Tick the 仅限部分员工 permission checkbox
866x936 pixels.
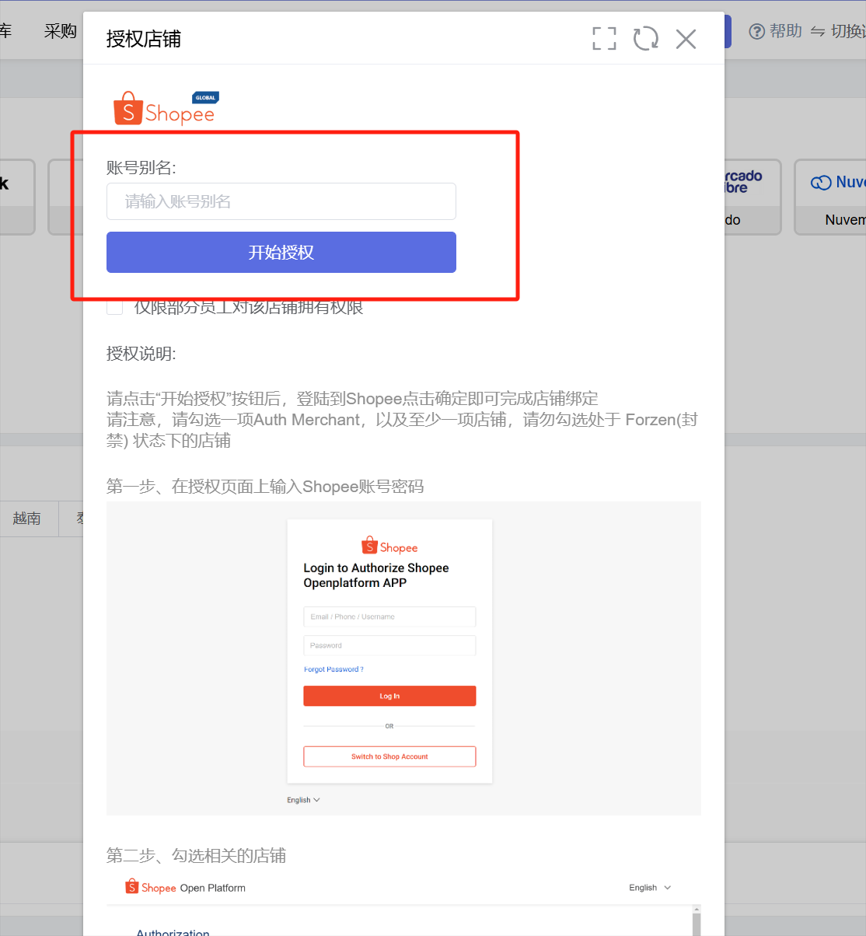click(x=115, y=307)
